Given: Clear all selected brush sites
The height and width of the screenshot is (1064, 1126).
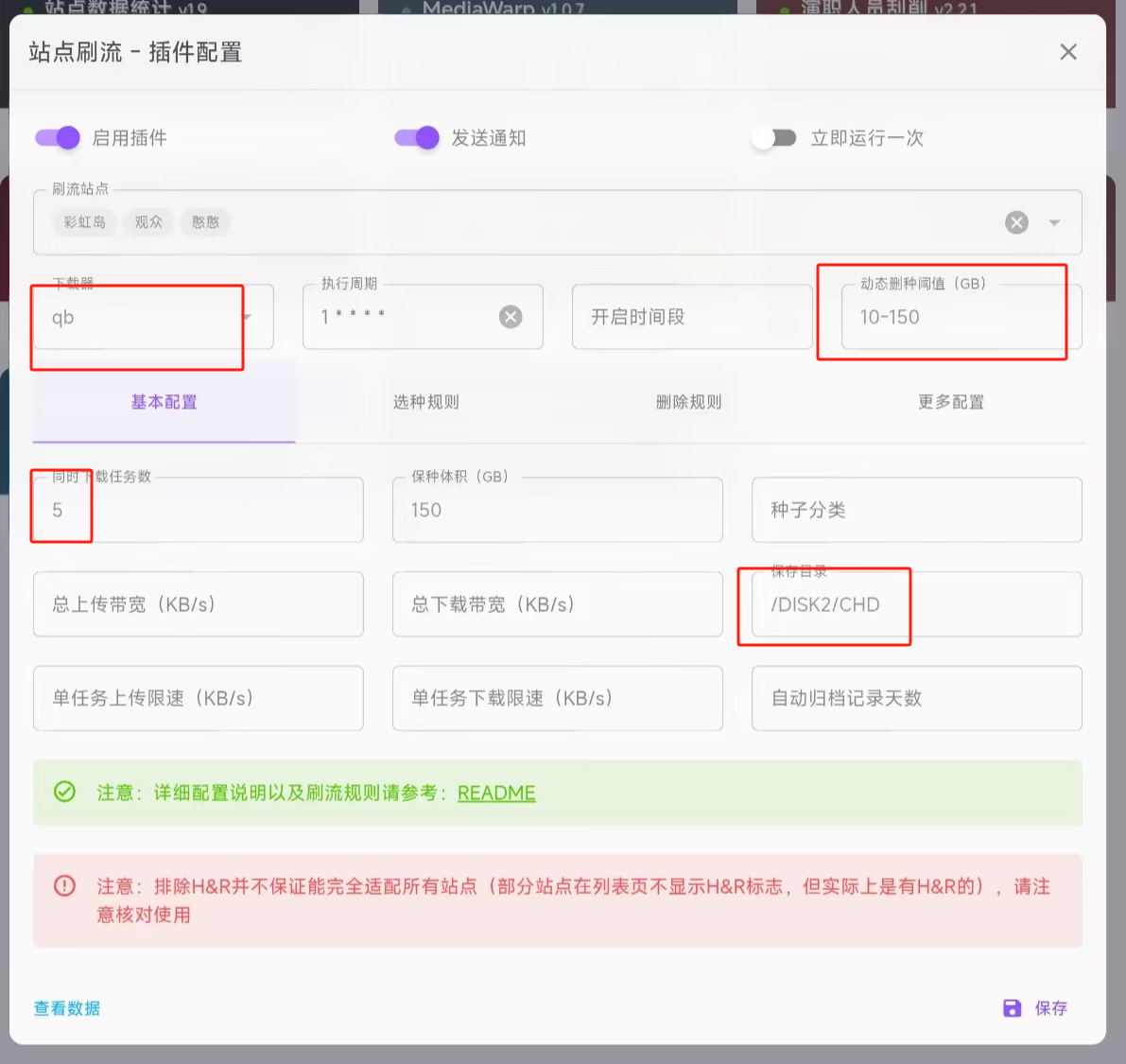Looking at the screenshot, I should click(1016, 222).
